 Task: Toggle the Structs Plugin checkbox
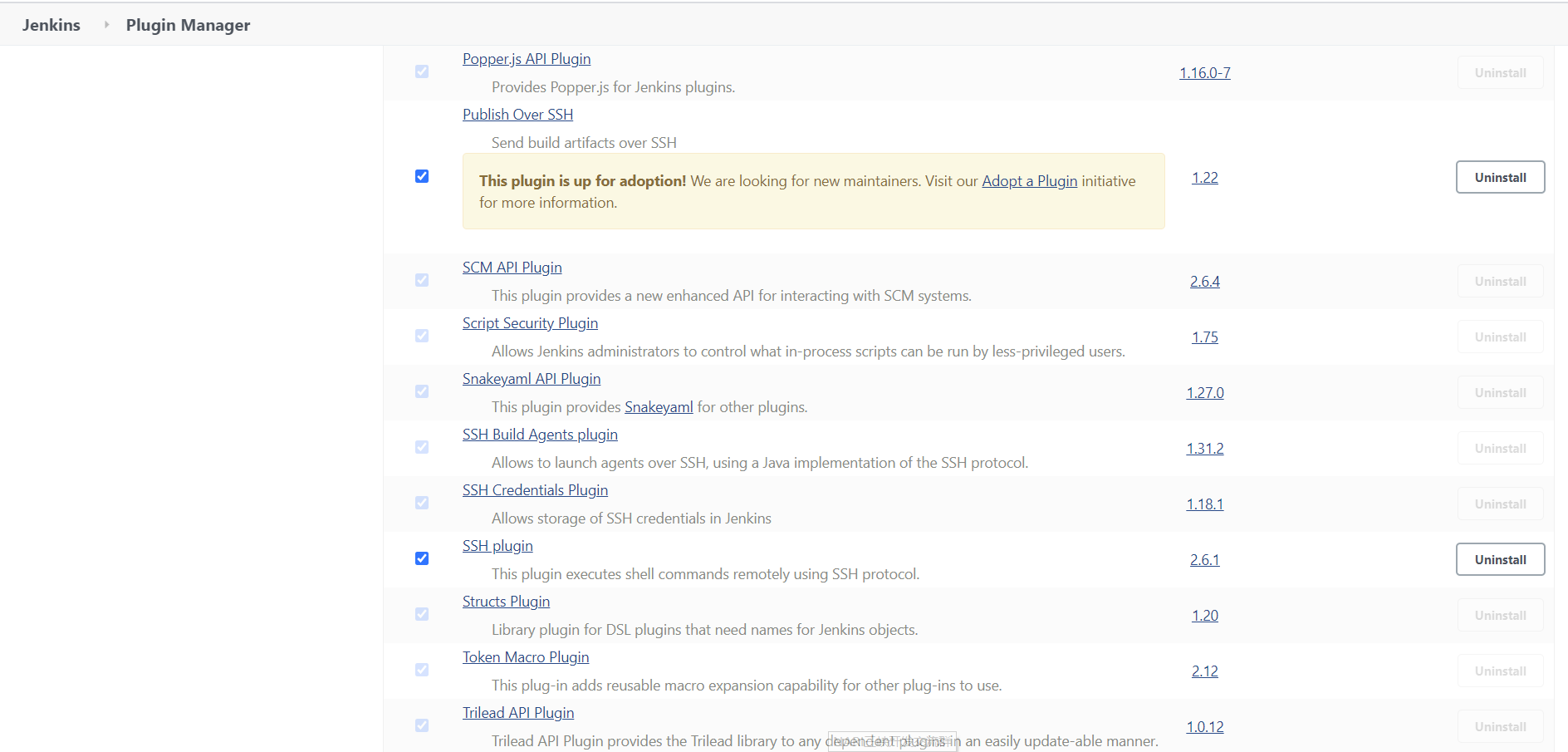pos(422,614)
